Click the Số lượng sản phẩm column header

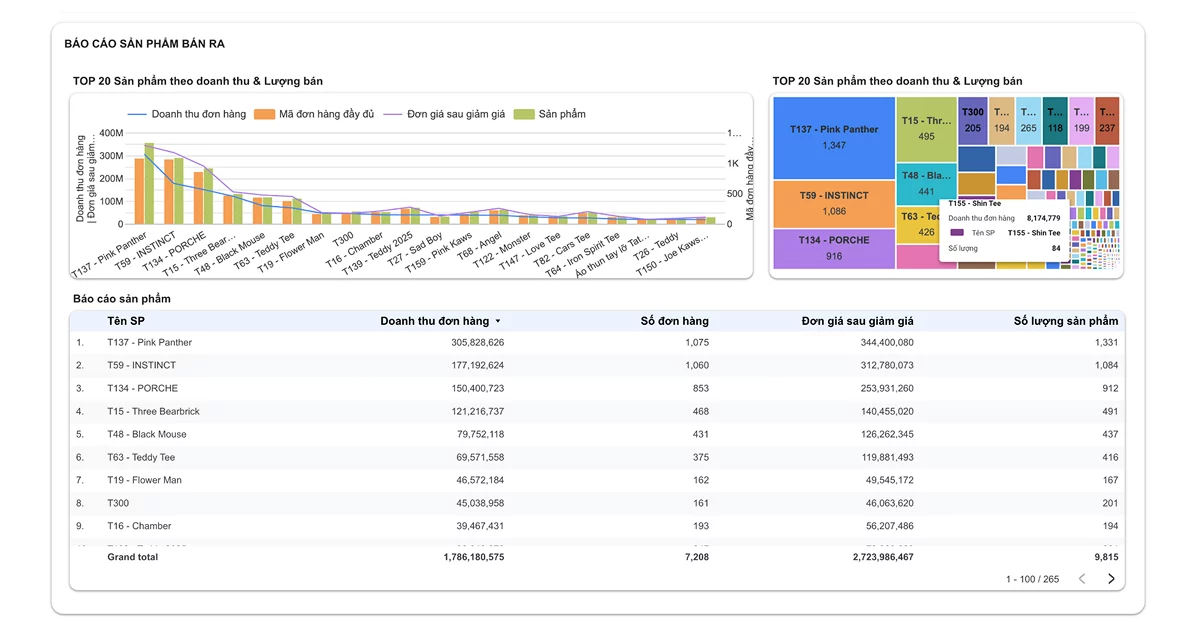point(1066,321)
